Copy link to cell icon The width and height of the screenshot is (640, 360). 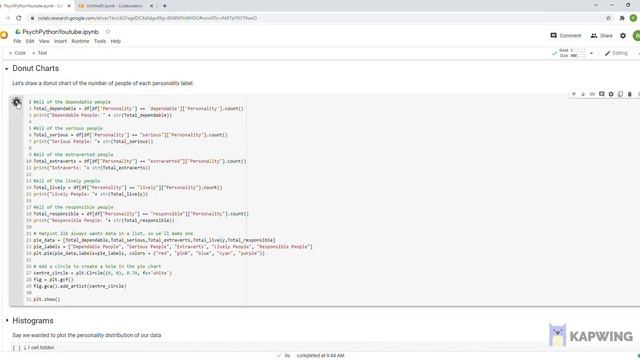[x=592, y=94]
